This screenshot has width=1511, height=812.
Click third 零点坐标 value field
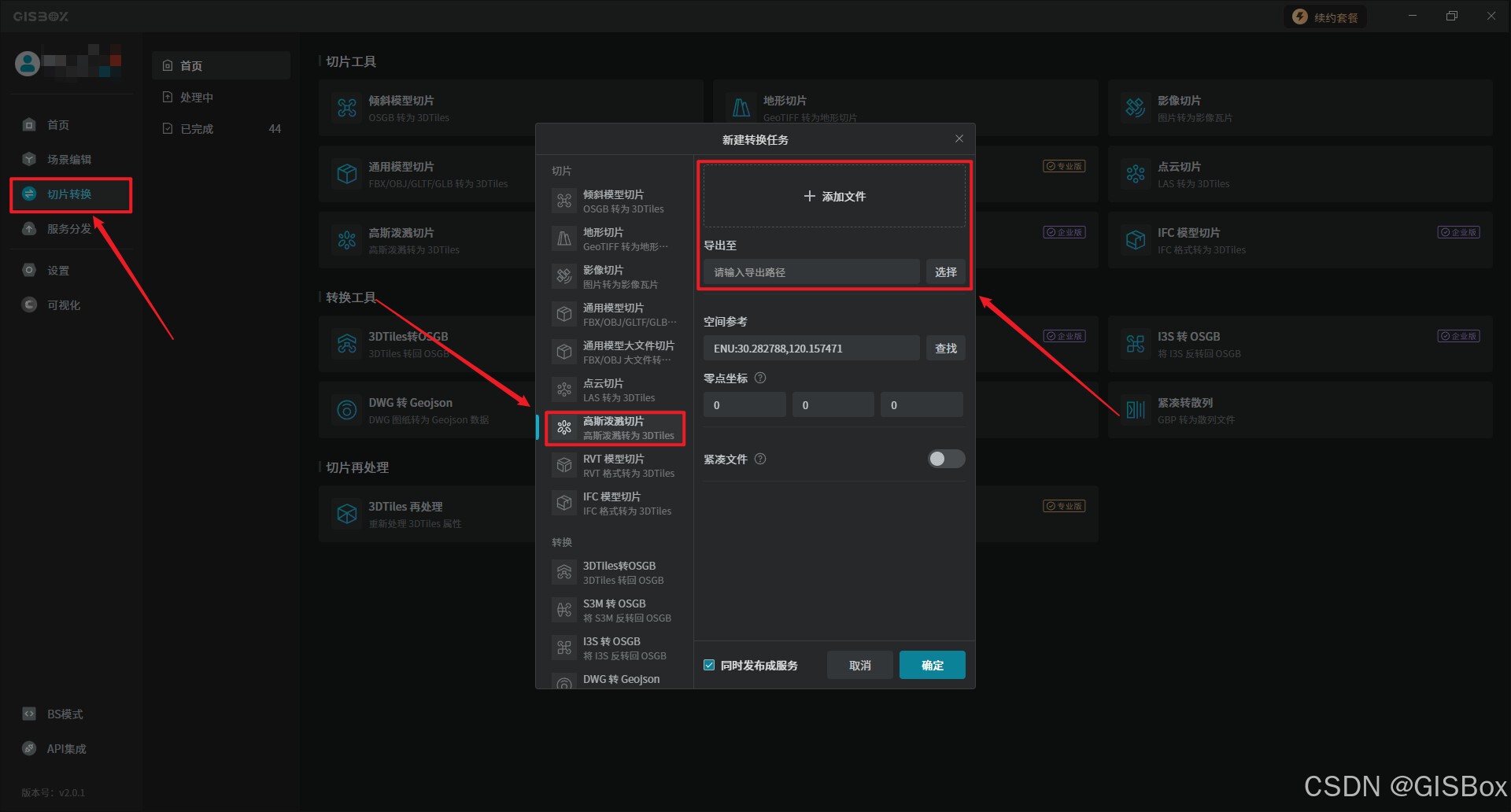click(x=922, y=404)
